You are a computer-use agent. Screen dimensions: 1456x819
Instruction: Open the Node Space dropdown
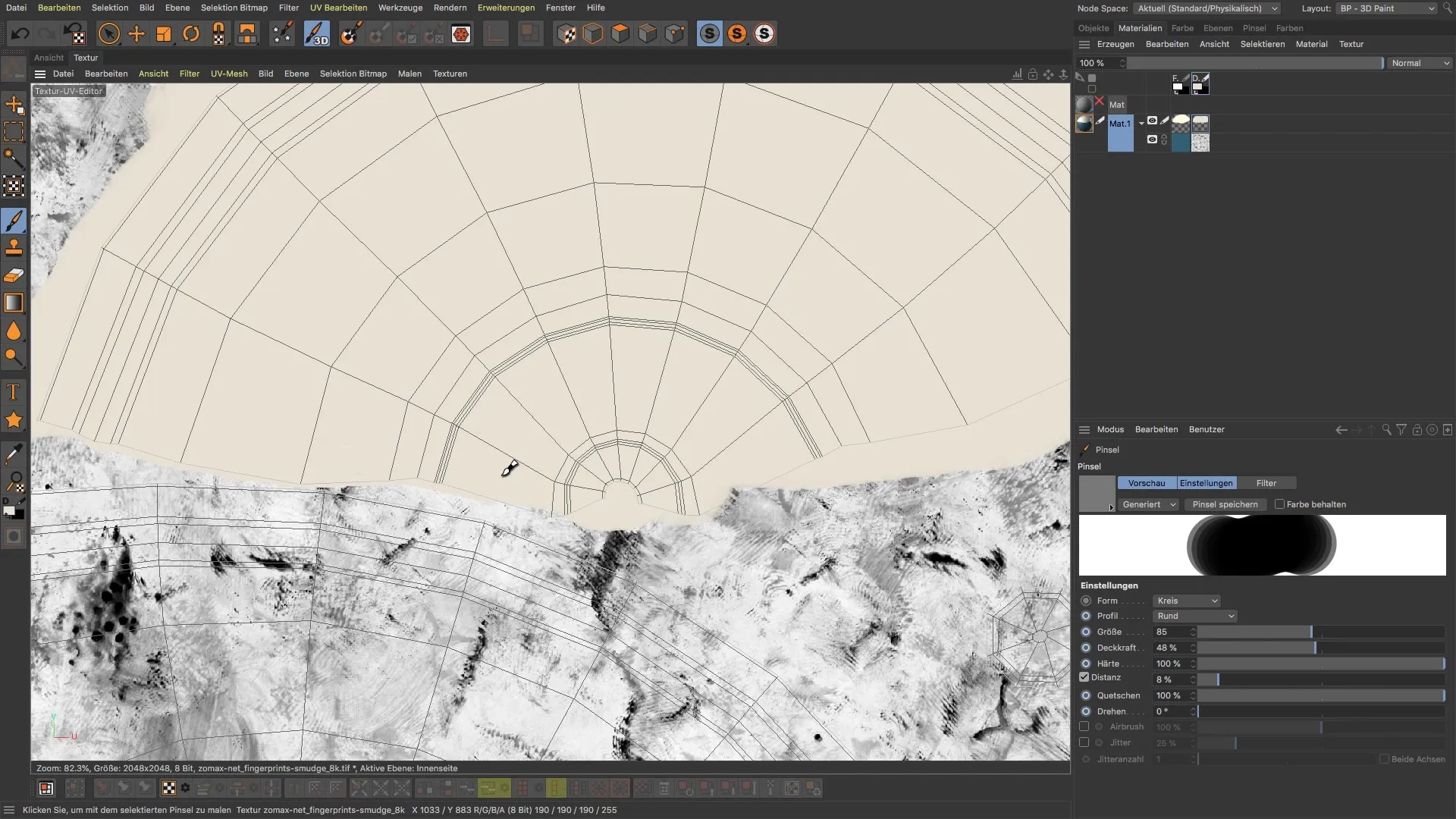pyautogui.click(x=1207, y=8)
